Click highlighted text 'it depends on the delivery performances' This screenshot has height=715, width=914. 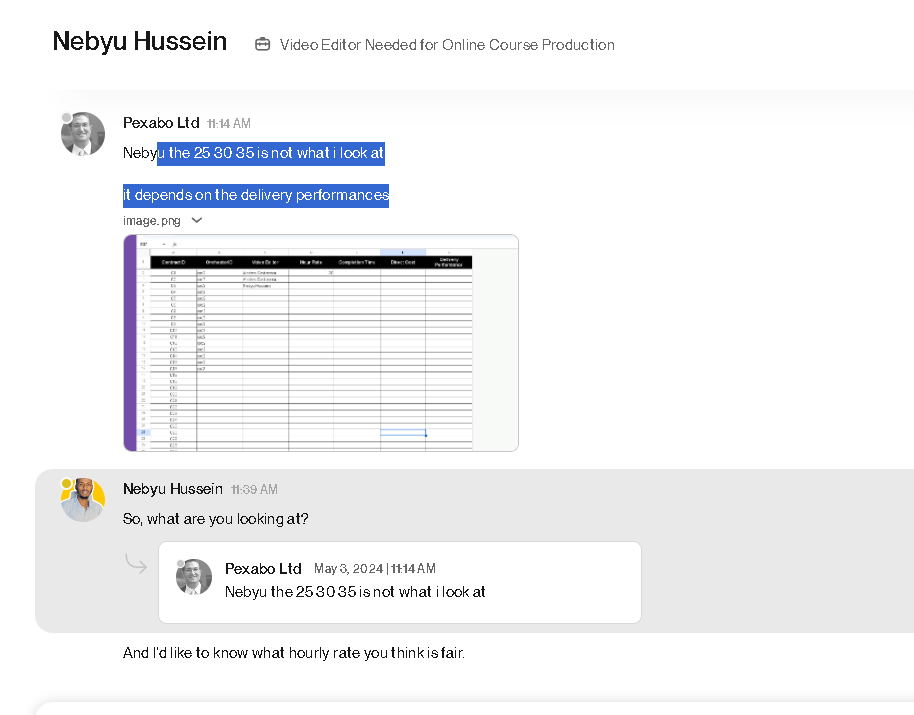point(256,195)
